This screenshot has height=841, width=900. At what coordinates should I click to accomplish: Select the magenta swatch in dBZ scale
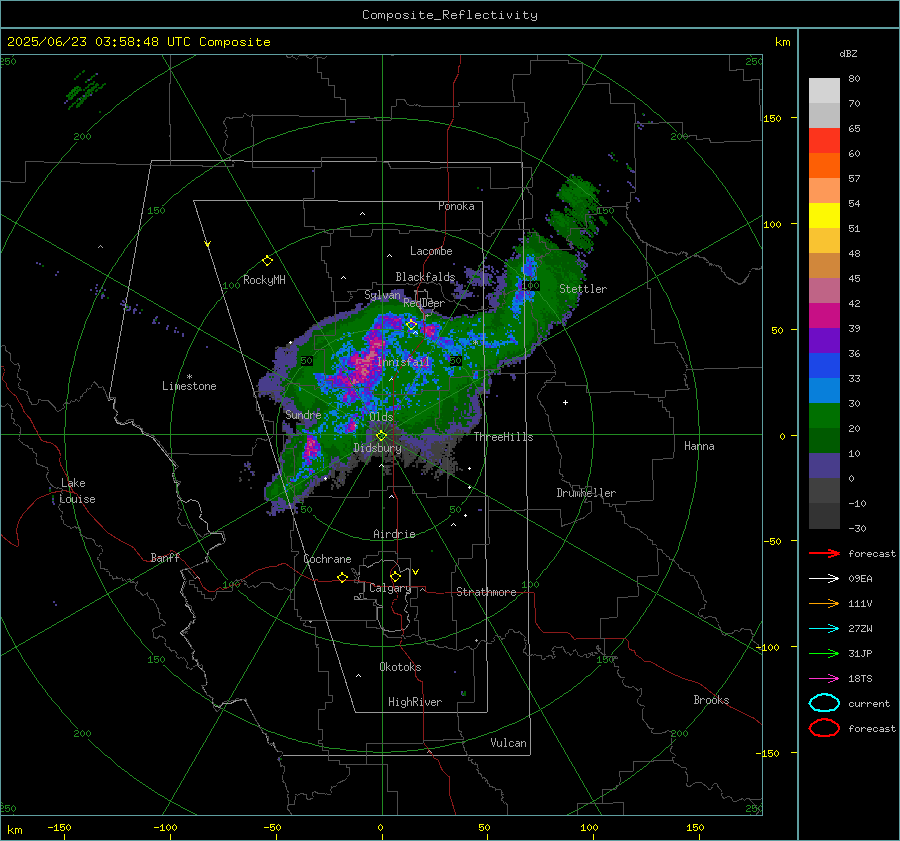[x=824, y=316]
